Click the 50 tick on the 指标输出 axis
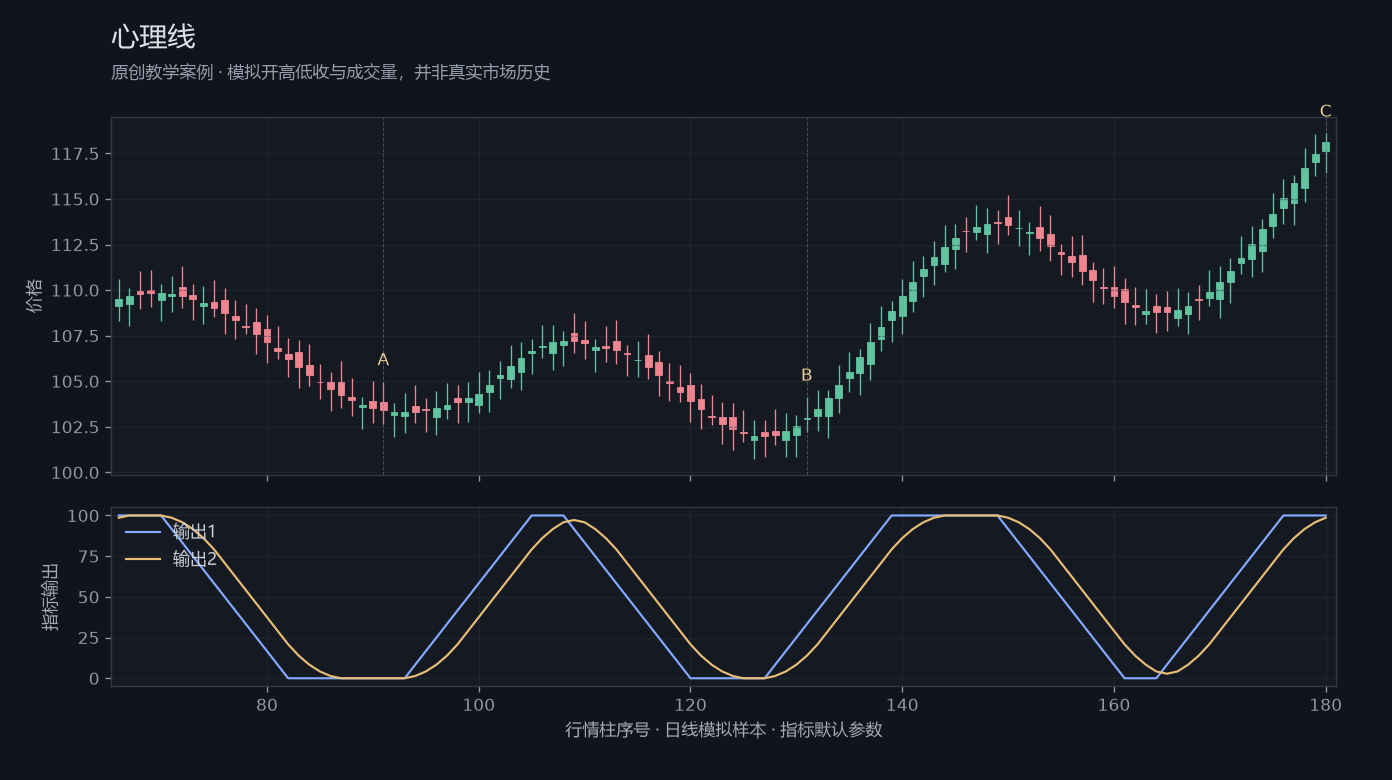The image size is (1392, 780). (89, 597)
